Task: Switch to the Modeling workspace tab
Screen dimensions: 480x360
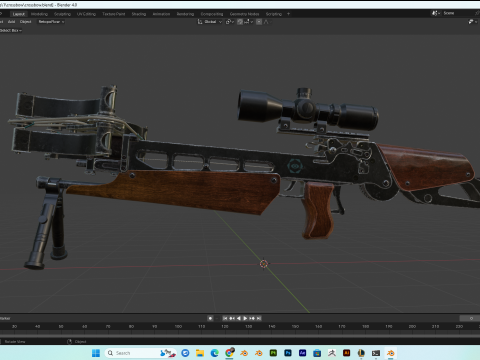Action: click(39, 14)
